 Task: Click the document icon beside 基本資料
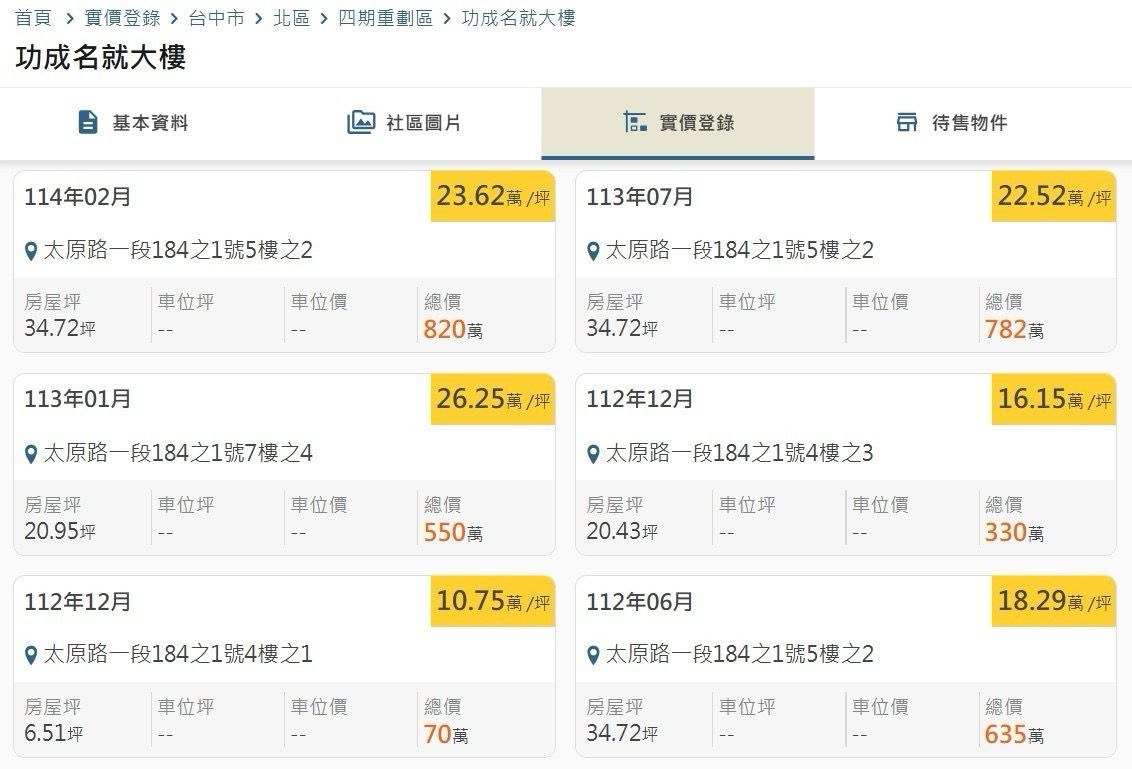88,122
